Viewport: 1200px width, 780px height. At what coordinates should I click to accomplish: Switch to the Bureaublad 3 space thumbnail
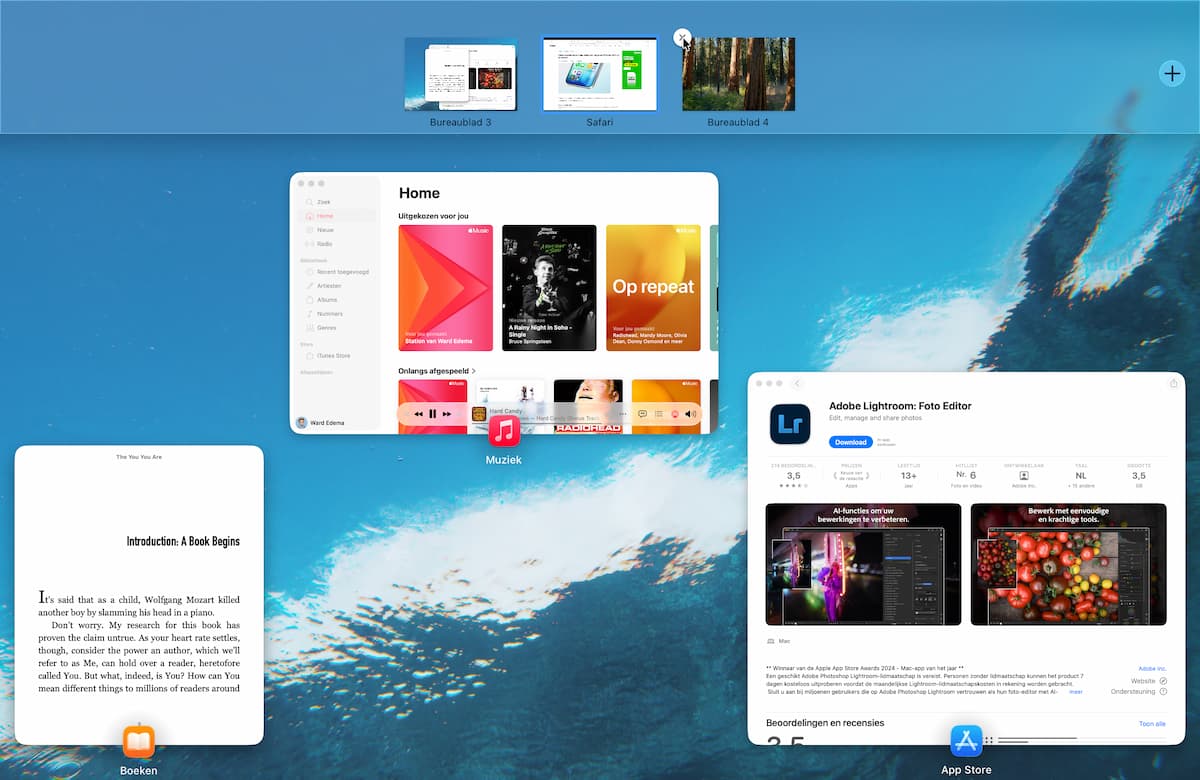[x=461, y=74]
